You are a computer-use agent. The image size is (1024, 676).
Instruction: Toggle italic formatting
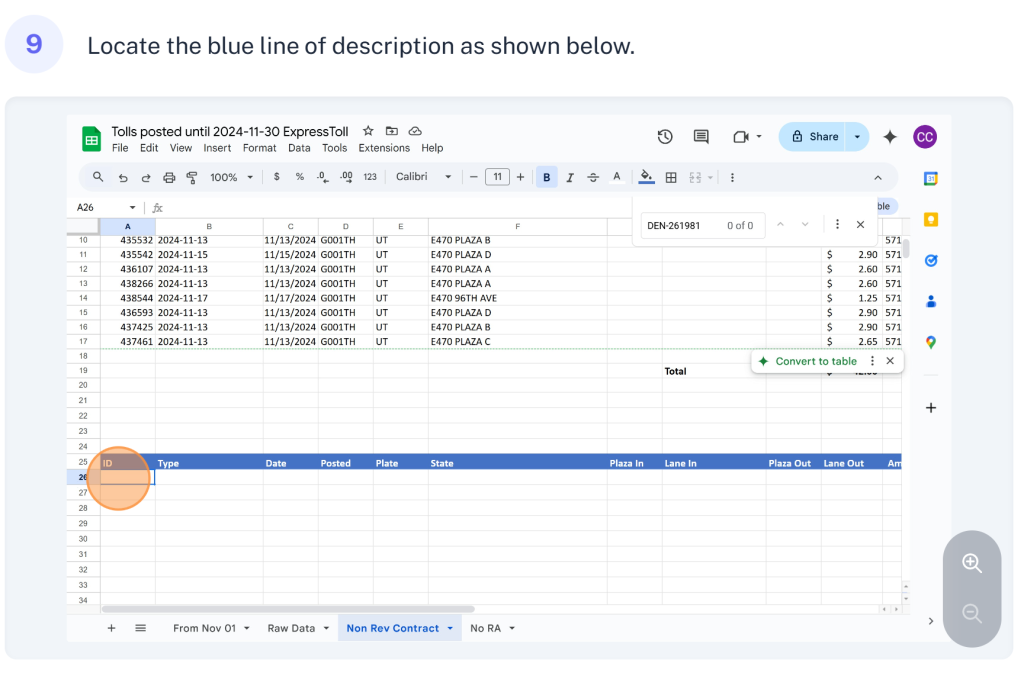pyautogui.click(x=570, y=177)
